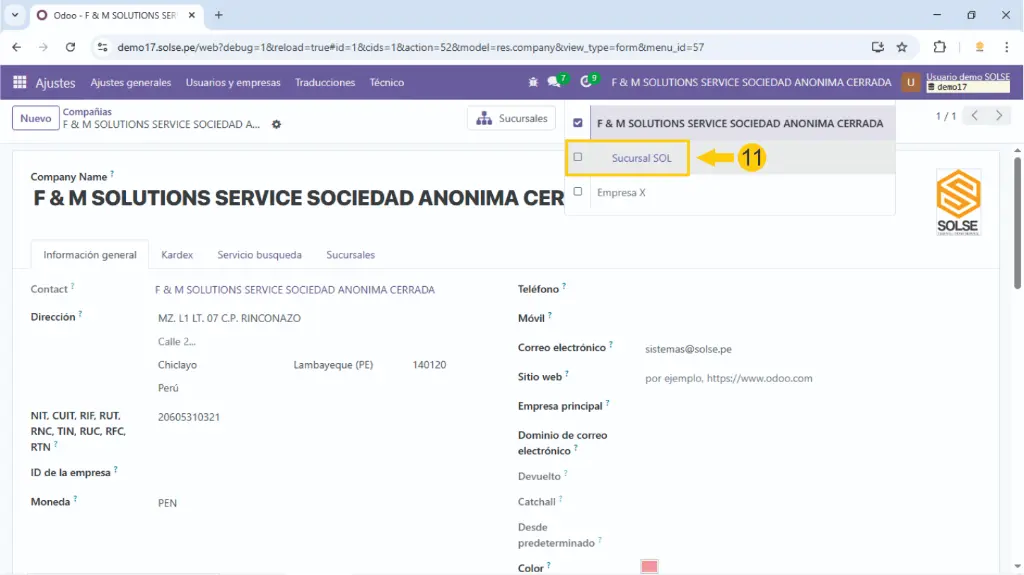Bookmark this page with star icon
Image resolution: width=1024 pixels, height=575 pixels.
click(901, 47)
